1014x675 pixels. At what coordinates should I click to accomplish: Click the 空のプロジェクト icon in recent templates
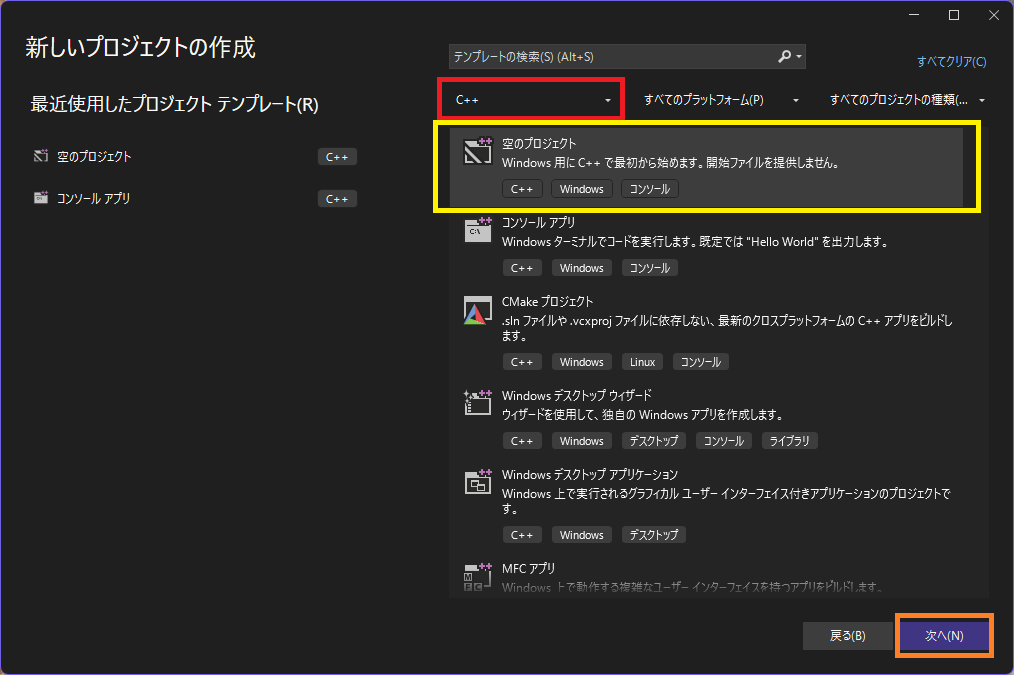[41, 155]
